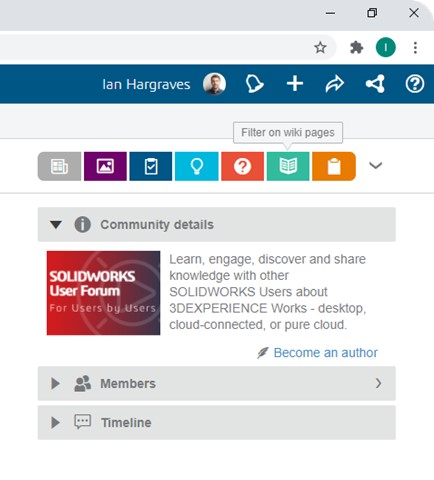434x480 pixels.
Task: Open the help question mark icon
Action: (415, 84)
